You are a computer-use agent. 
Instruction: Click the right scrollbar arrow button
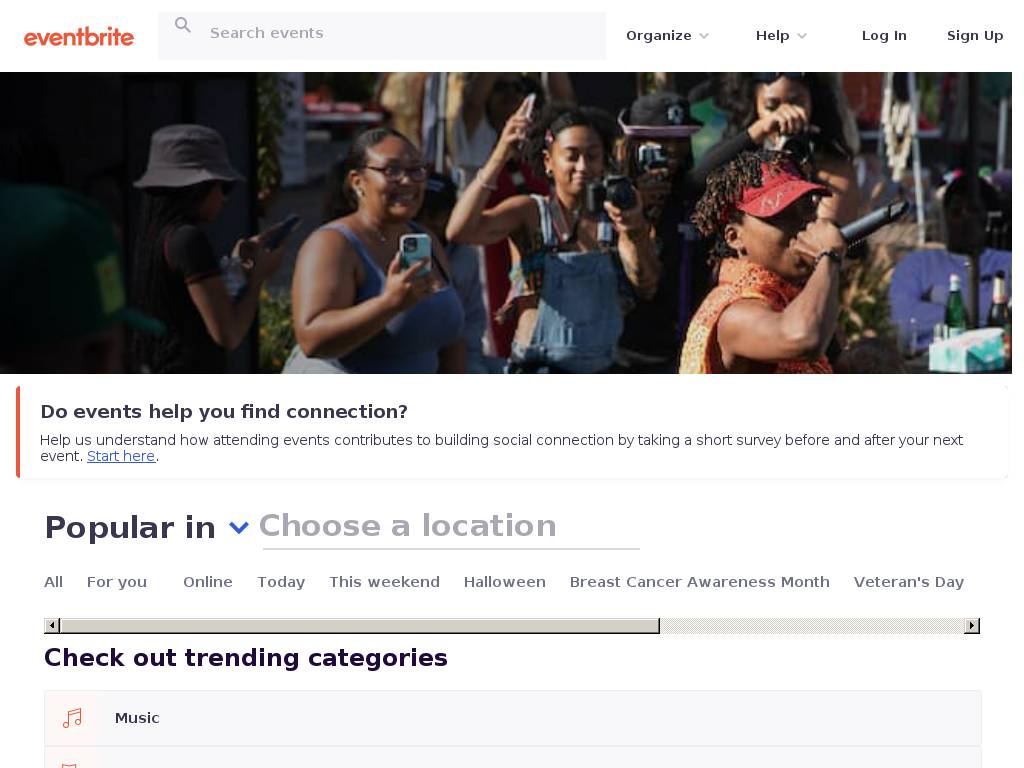click(x=972, y=626)
